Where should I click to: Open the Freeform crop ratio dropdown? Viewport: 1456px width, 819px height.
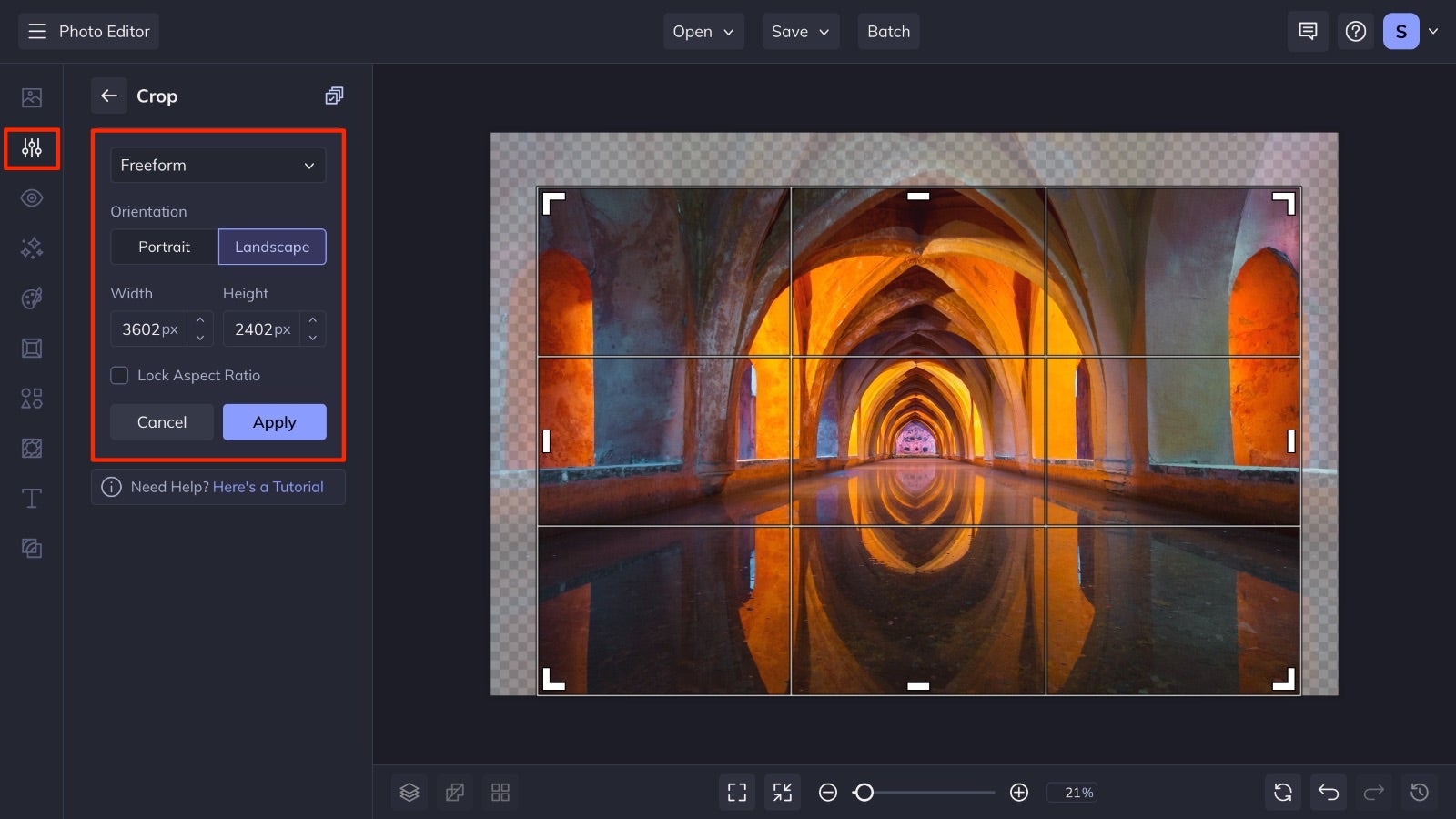click(218, 165)
